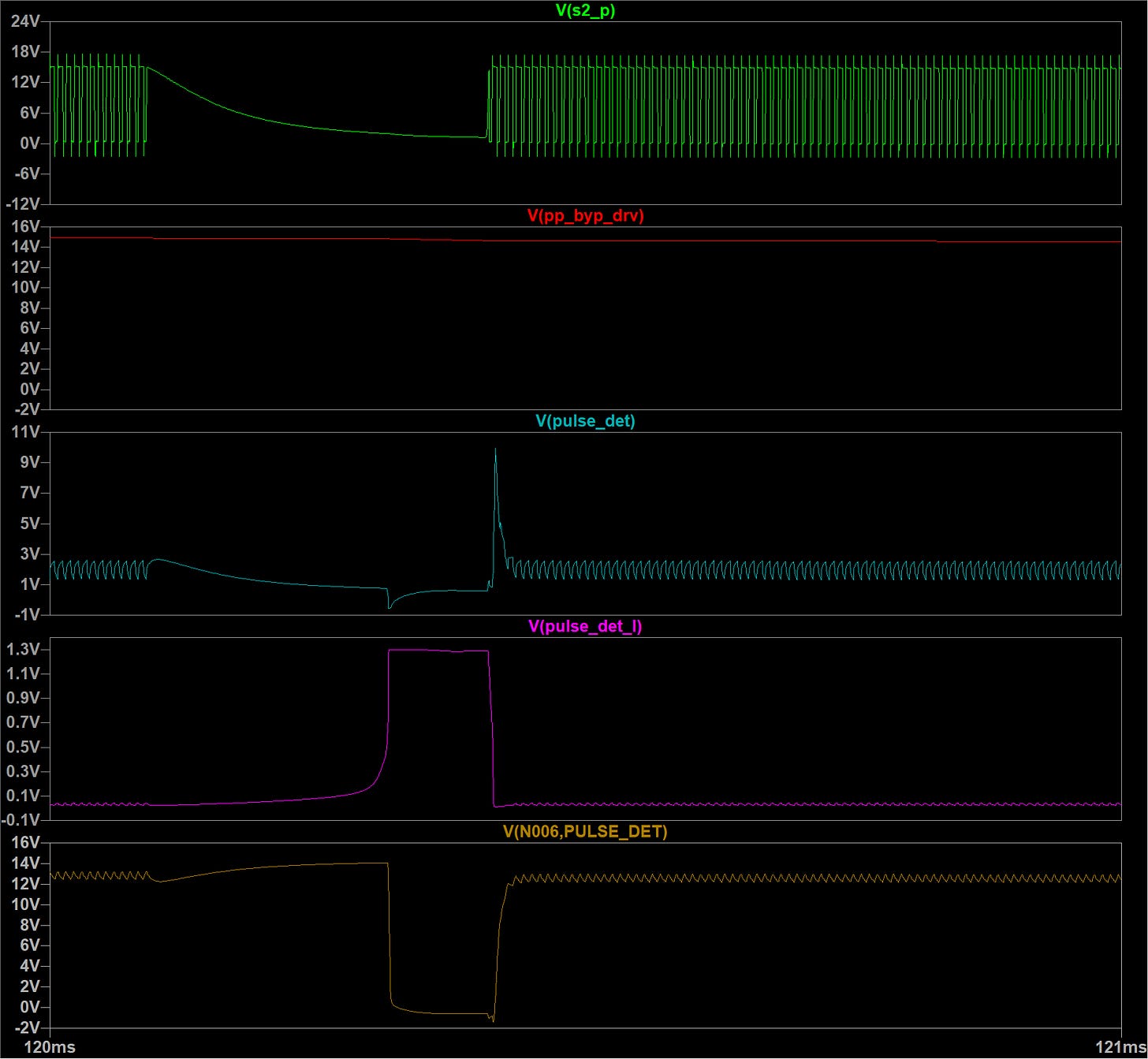Viewport: 1148px width, 1059px height.
Task: Click the 9V label on V(pulse_det) axis
Action: (x=30, y=462)
